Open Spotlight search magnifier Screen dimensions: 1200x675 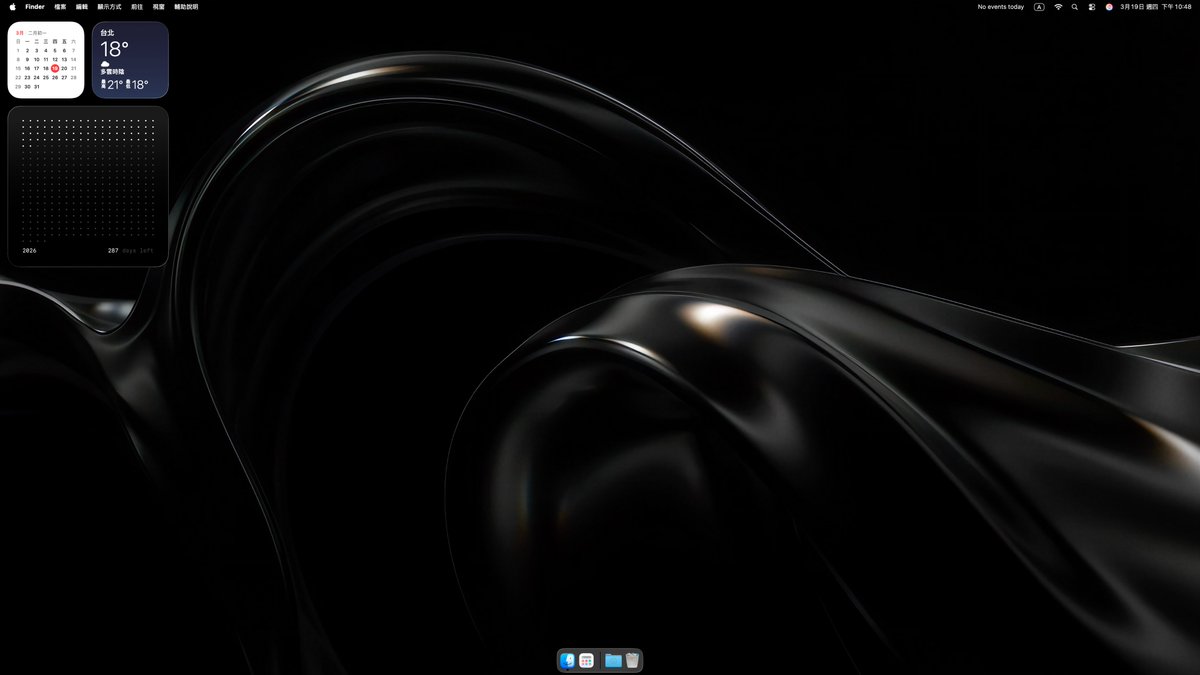1075,6
